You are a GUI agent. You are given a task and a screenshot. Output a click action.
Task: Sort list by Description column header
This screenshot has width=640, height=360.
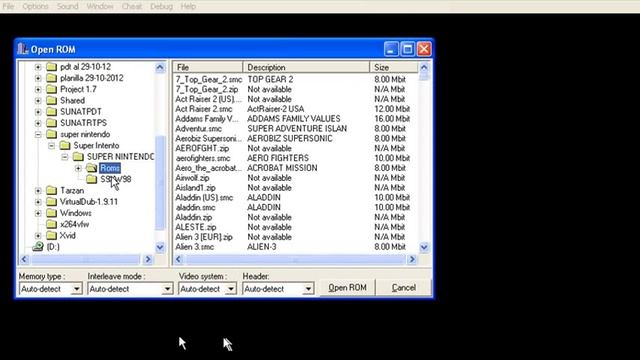(306, 67)
